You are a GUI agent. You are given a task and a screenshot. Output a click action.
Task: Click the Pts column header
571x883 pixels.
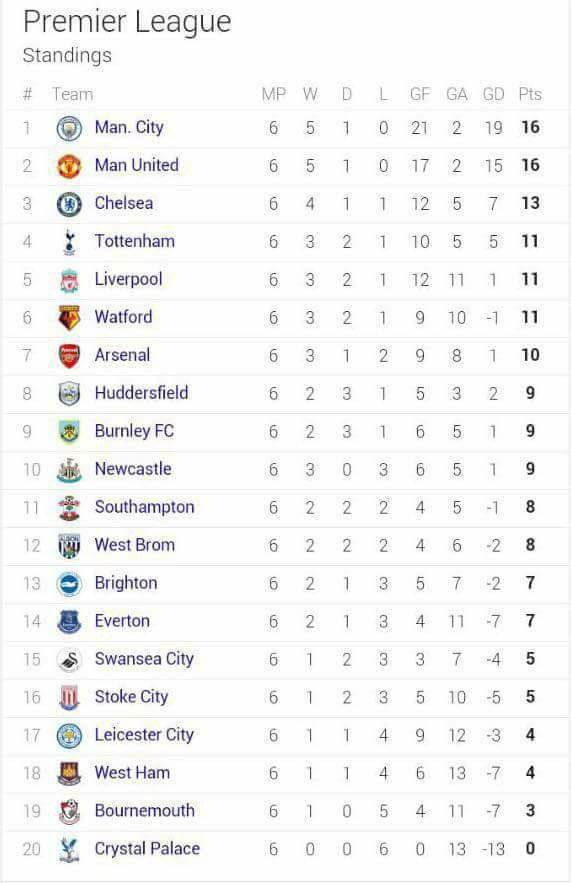pyautogui.click(x=530, y=94)
